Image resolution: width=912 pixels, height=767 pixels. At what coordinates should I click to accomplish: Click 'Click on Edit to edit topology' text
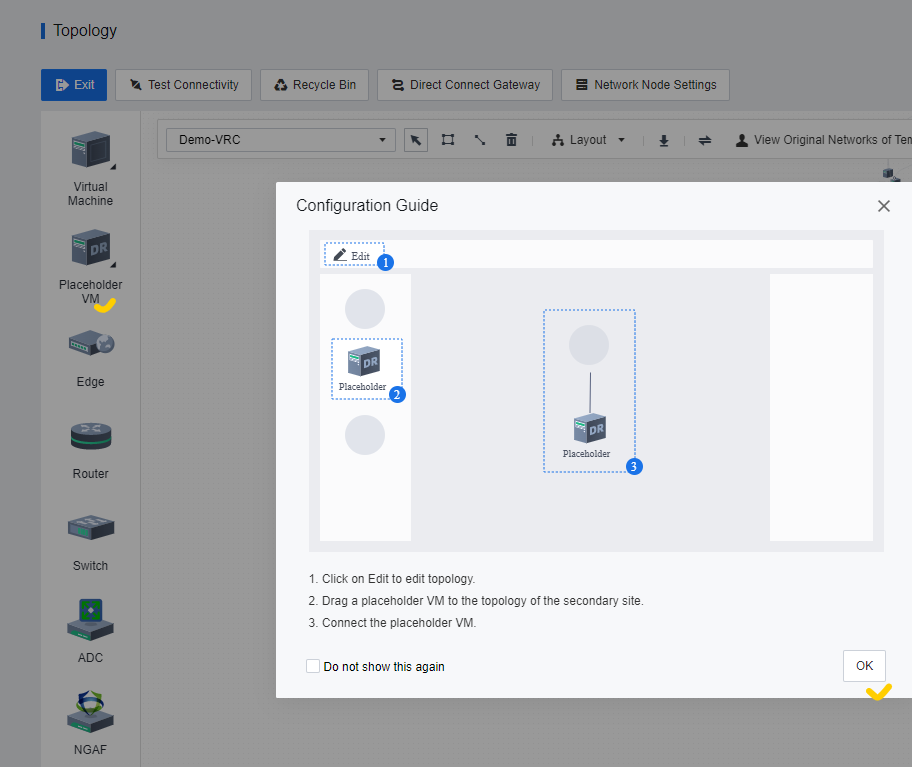pyautogui.click(x=398, y=579)
